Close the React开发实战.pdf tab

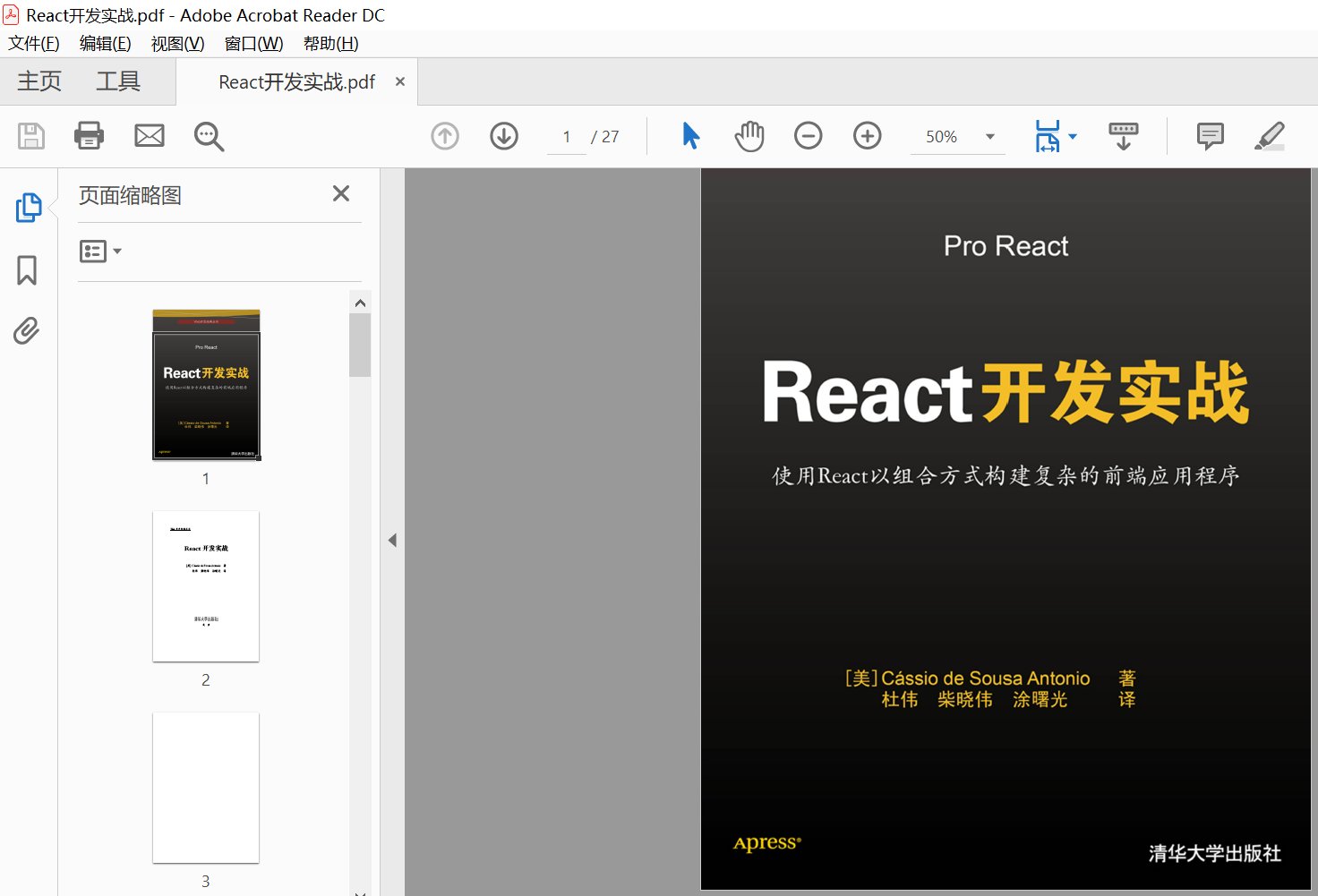(400, 81)
